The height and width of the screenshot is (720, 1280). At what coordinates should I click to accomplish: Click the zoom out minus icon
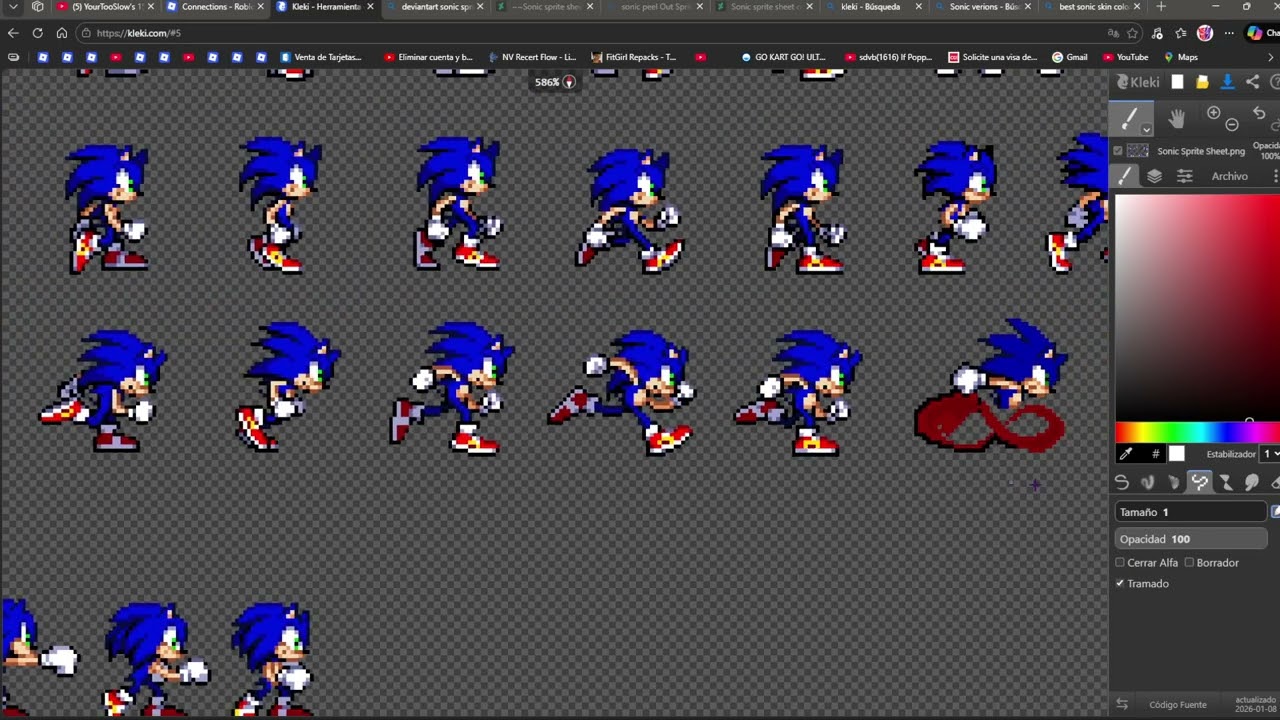pos(1232,125)
